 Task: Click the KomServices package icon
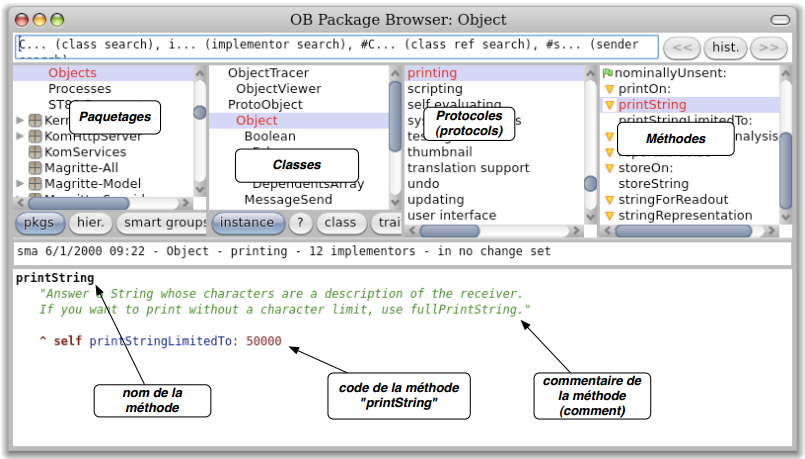(x=36, y=151)
